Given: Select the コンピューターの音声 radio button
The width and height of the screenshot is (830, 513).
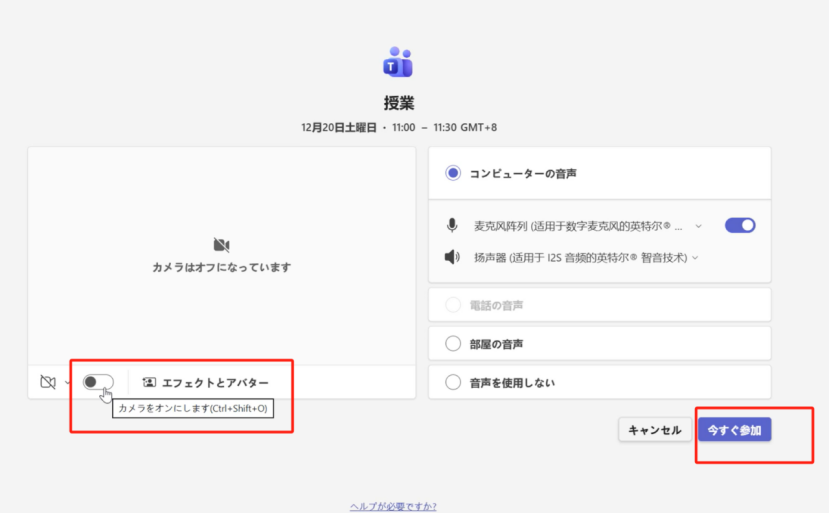Looking at the screenshot, I should coord(453,173).
